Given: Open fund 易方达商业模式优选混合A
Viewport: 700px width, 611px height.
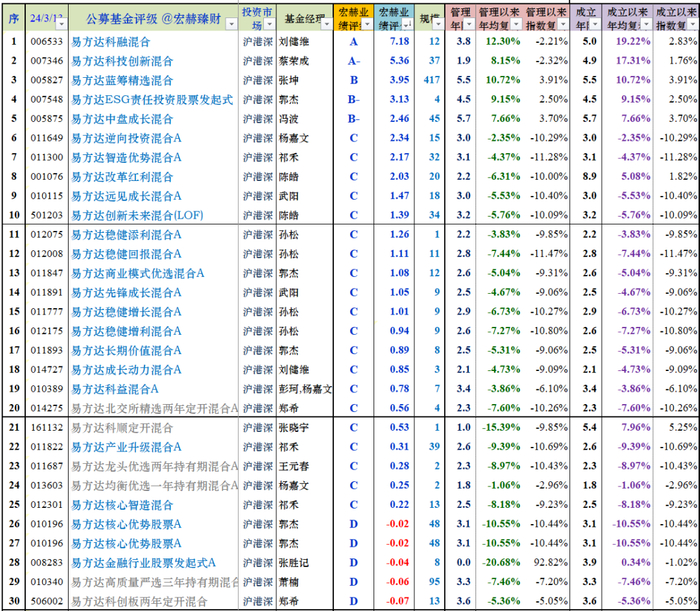Looking at the screenshot, I should [138, 273].
